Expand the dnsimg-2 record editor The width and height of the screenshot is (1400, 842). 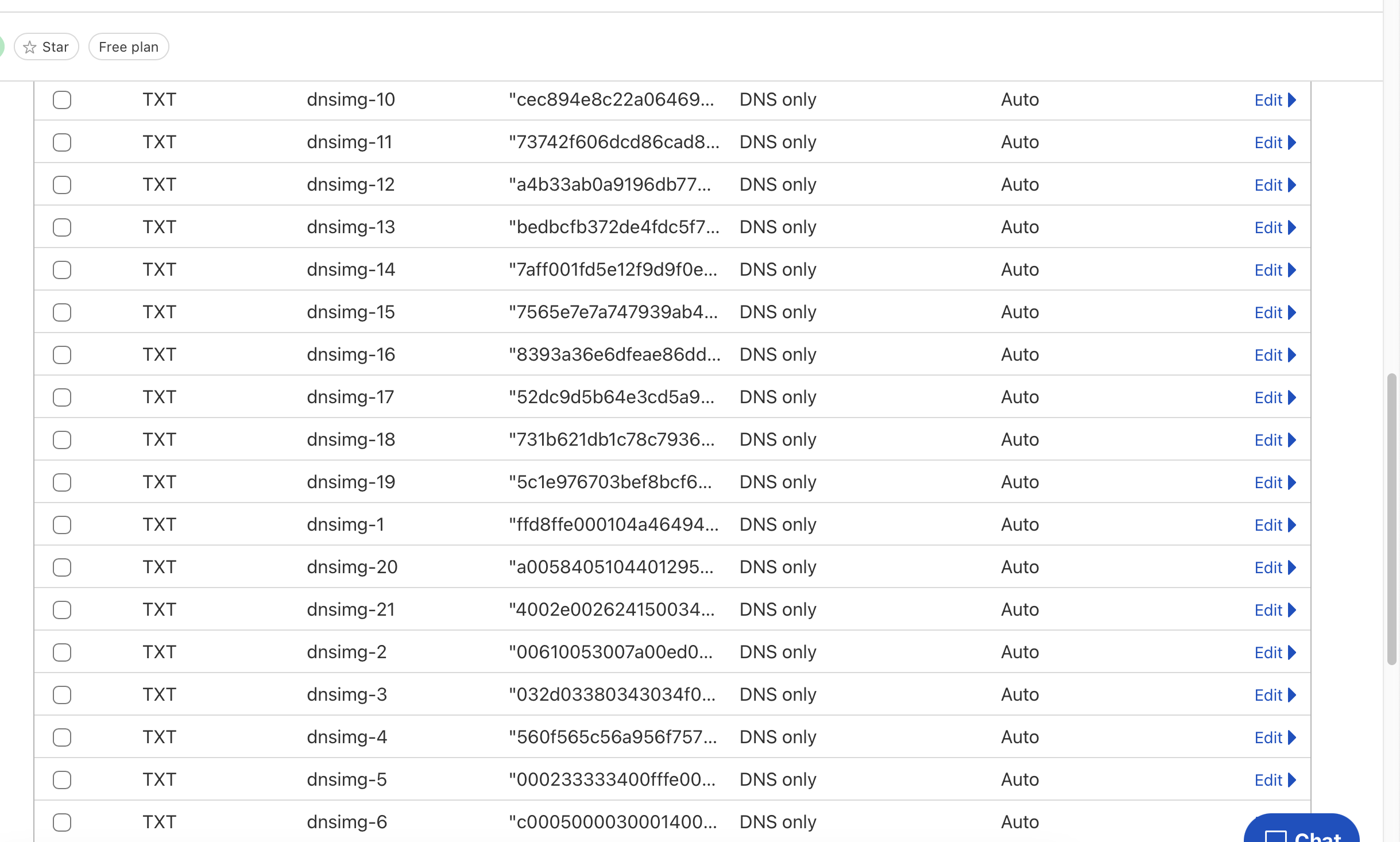(x=1275, y=652)
